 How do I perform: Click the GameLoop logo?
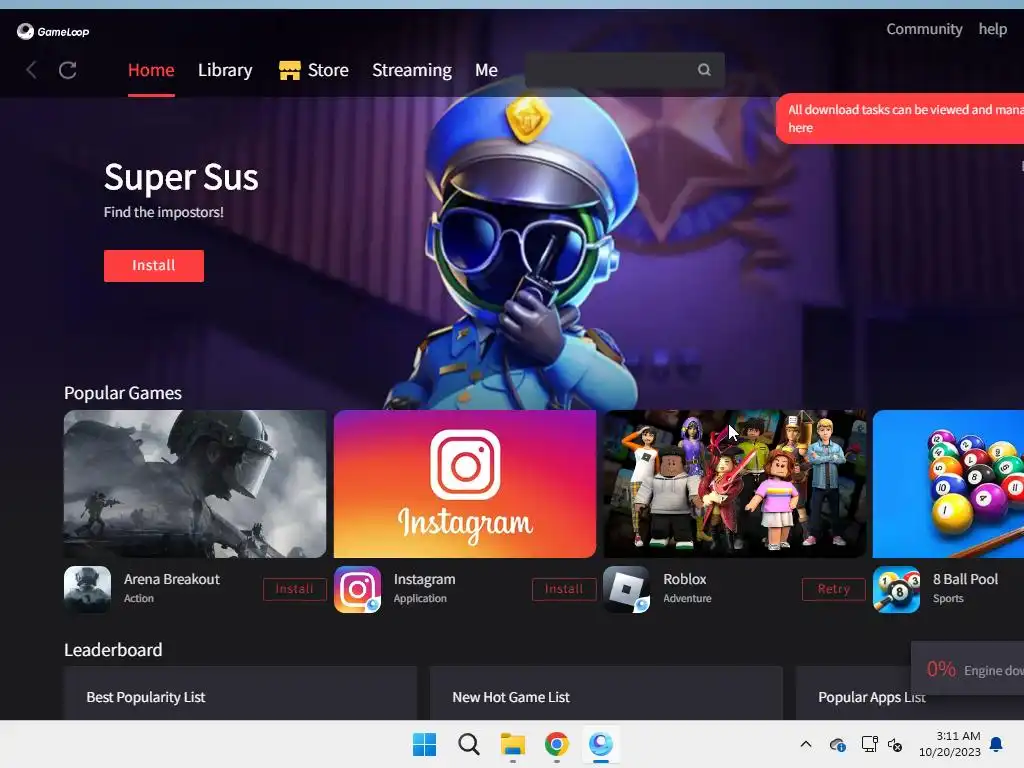pos(53,31)
